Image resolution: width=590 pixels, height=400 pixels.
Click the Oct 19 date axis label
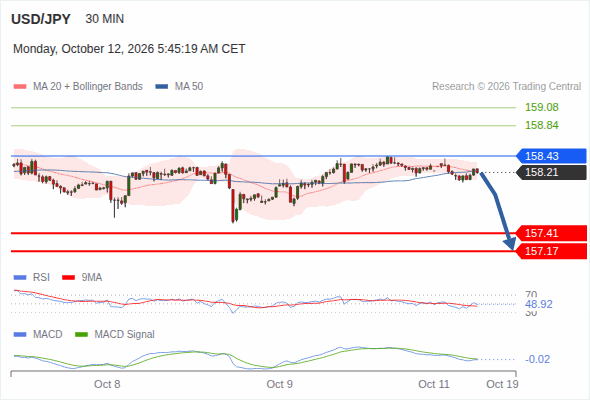(502, 384)
